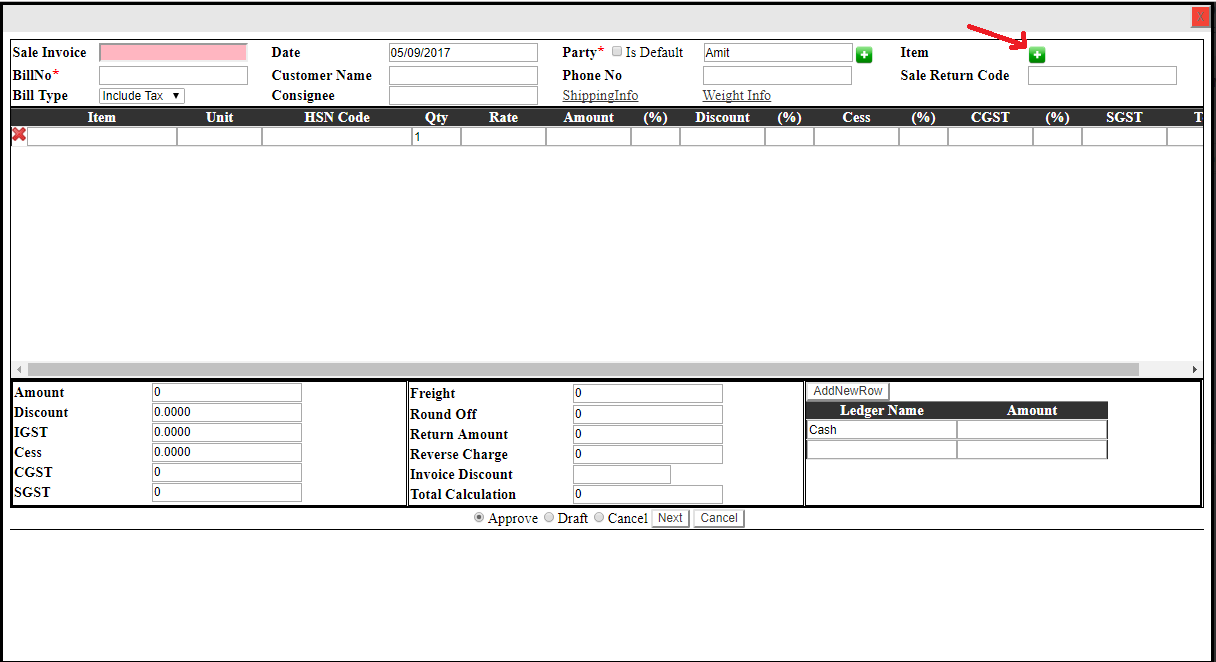Select the Approve radio option
The width and height of the screenshot is (1216, 662).
coord(479,518)
